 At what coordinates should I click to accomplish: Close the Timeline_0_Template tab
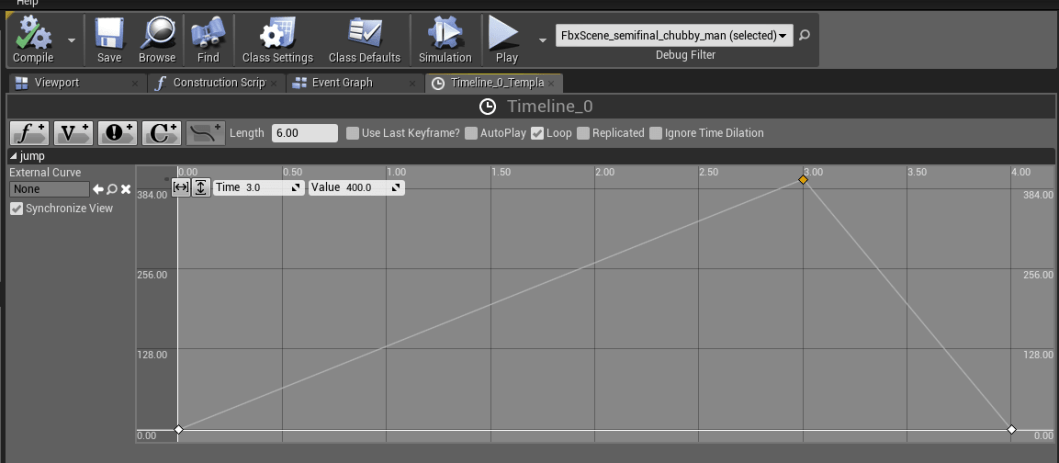coord(551,84)
